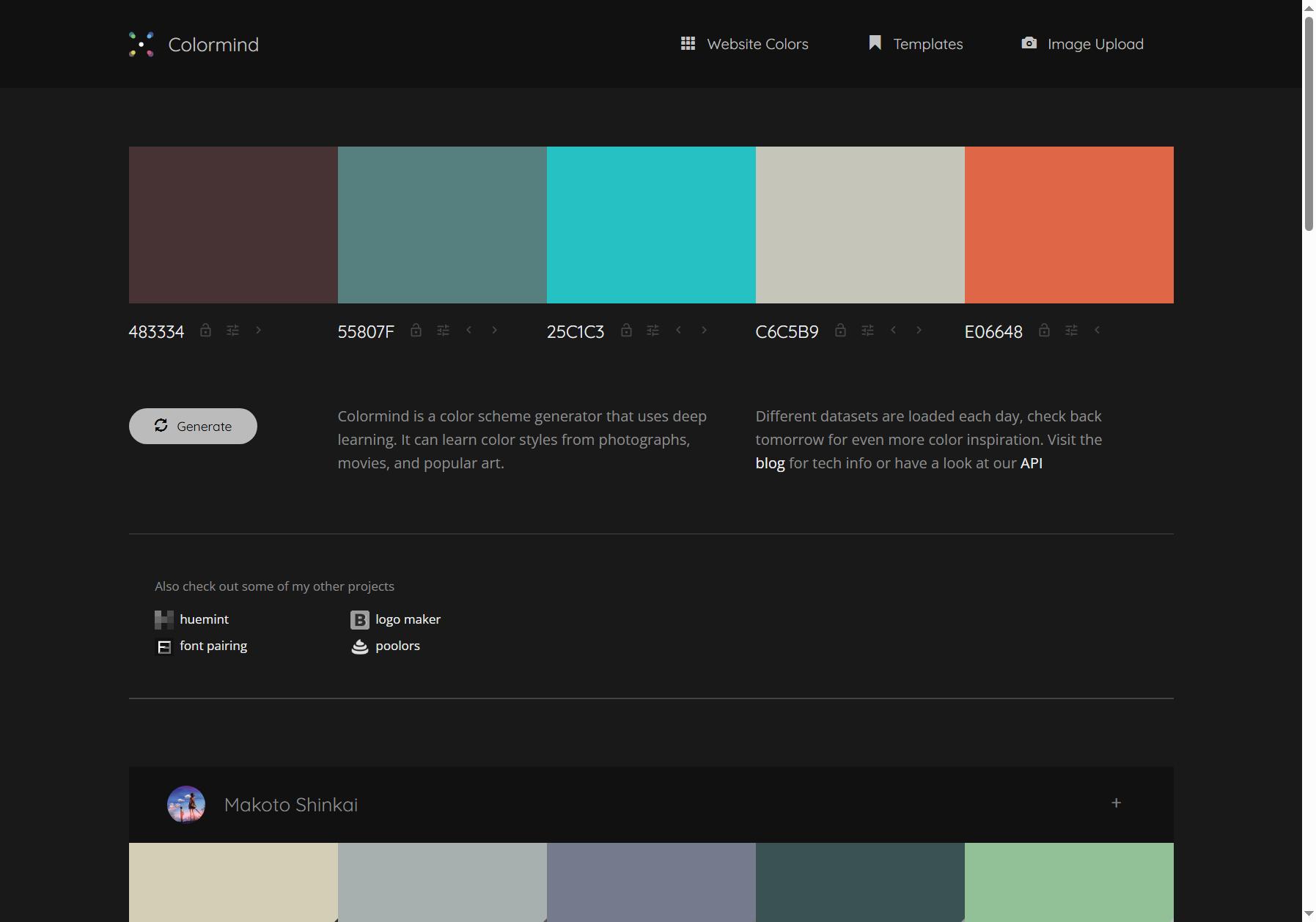1316x922 pixels.
Task: Move C6C5B9 color to the left
Action: click(x=893, y=330)
